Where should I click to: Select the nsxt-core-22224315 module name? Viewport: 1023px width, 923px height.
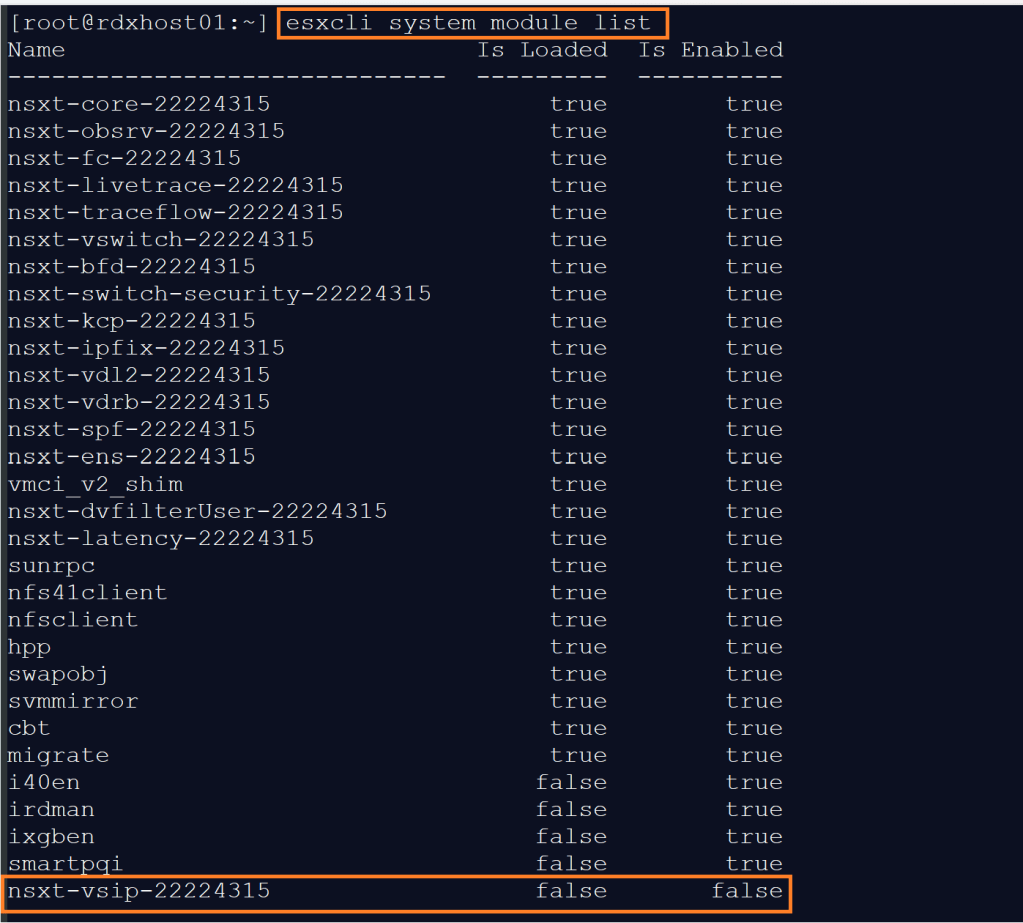pos(138,104)
